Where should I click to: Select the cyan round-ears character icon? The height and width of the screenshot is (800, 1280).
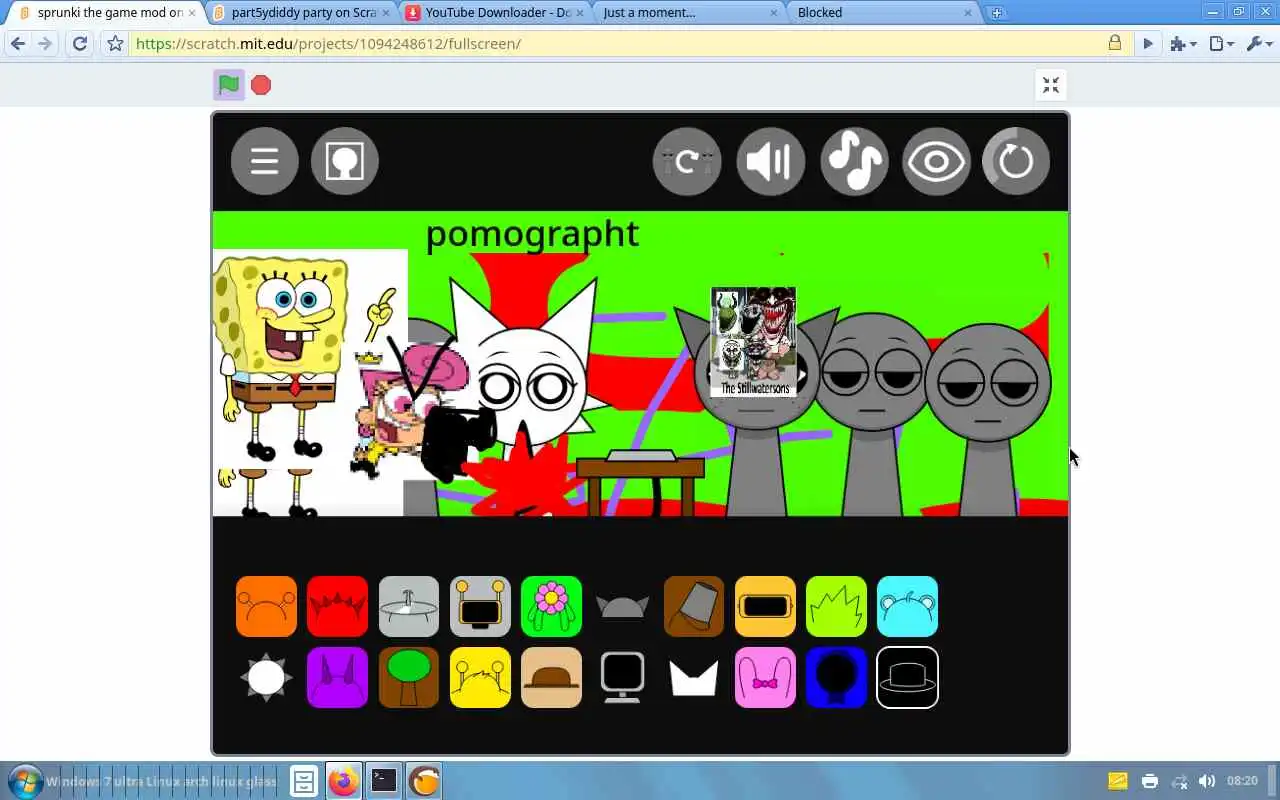click(907, 606)
